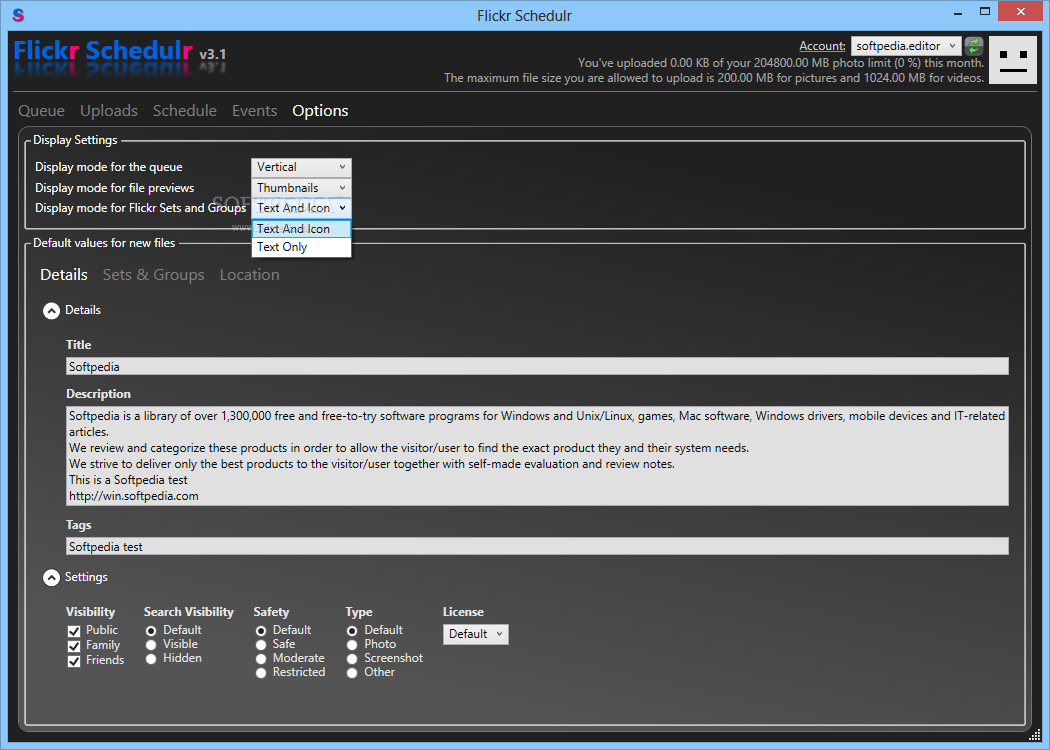This screenshot has height=750, width=1050.
Task: Open the account softpedia.editor dropdown
Action: coord(906,46)
